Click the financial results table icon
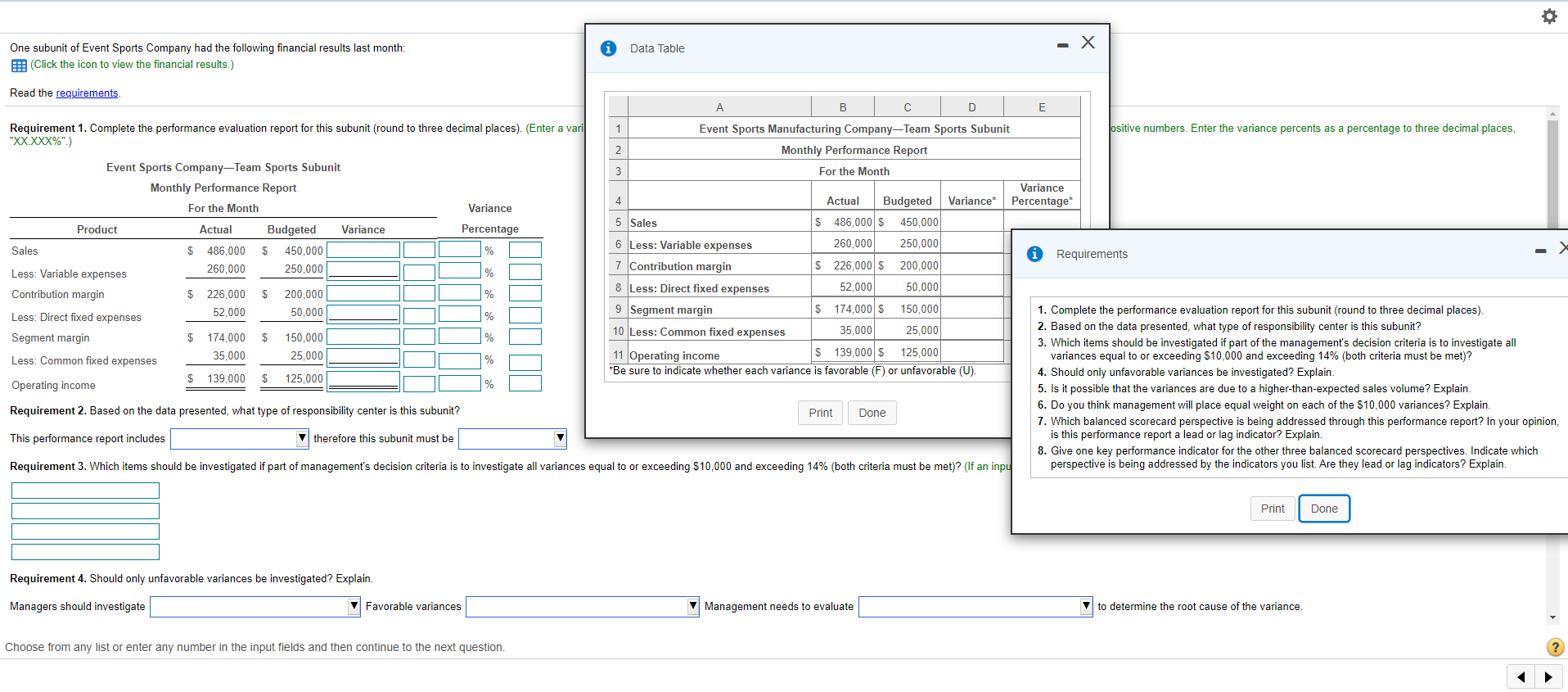This screenshot has width=1568, height=692. [x=19, y=66]
